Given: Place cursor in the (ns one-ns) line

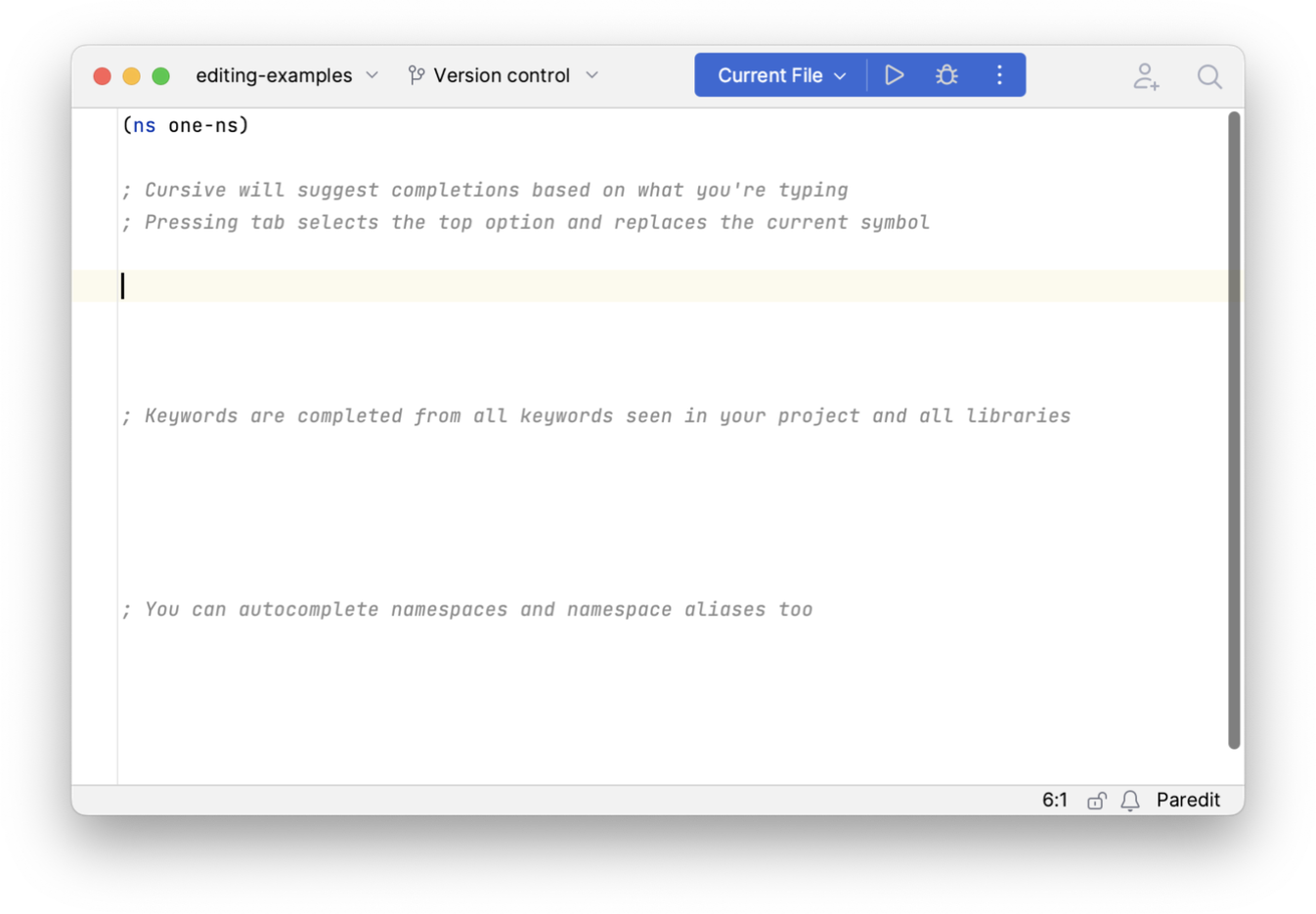Looking at the screenshot, I should tap(186, 125).
